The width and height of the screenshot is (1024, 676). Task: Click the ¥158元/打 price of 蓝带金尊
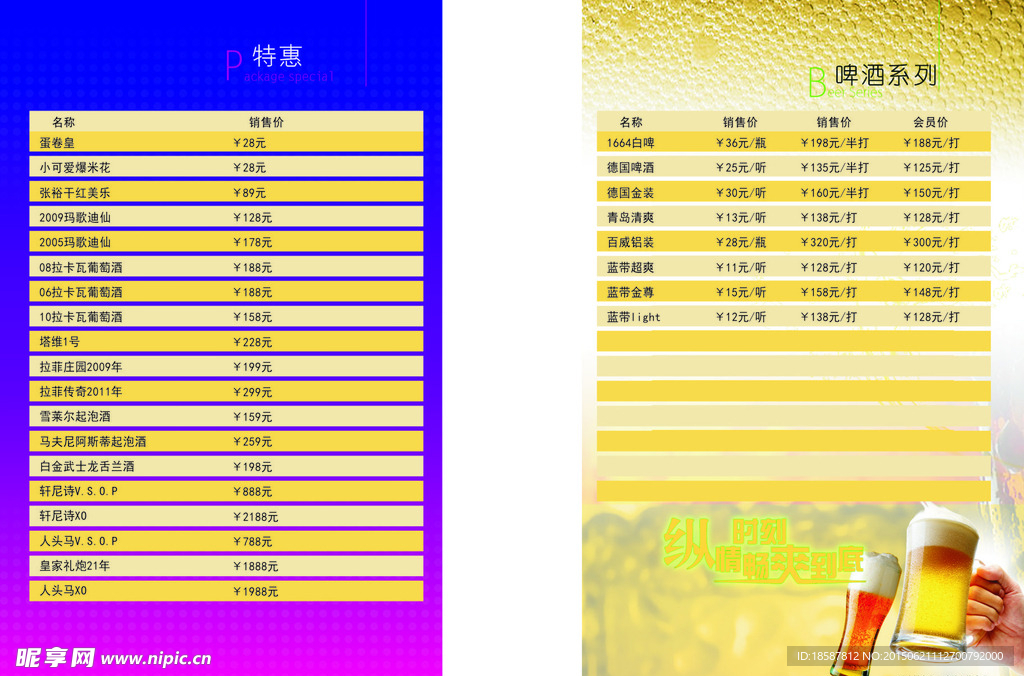coord(829,292)
